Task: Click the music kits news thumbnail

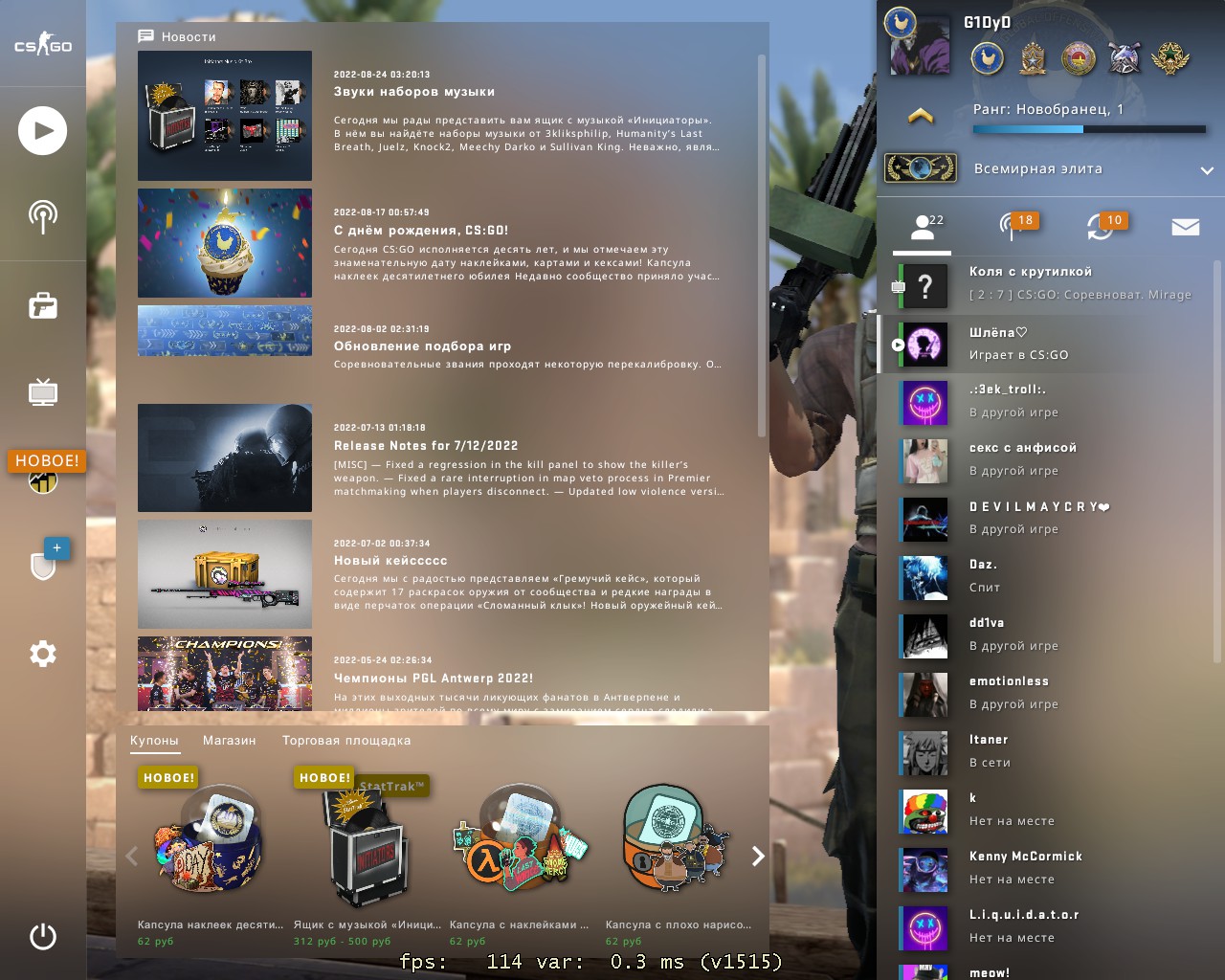Action: 225,116
